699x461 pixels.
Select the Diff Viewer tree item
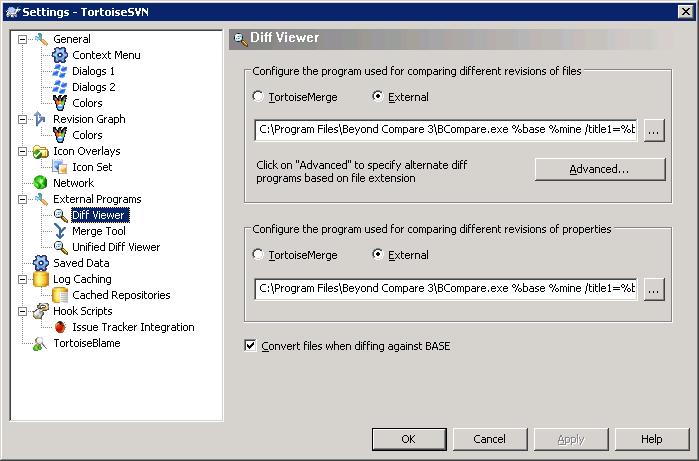[x=100, y=215]
